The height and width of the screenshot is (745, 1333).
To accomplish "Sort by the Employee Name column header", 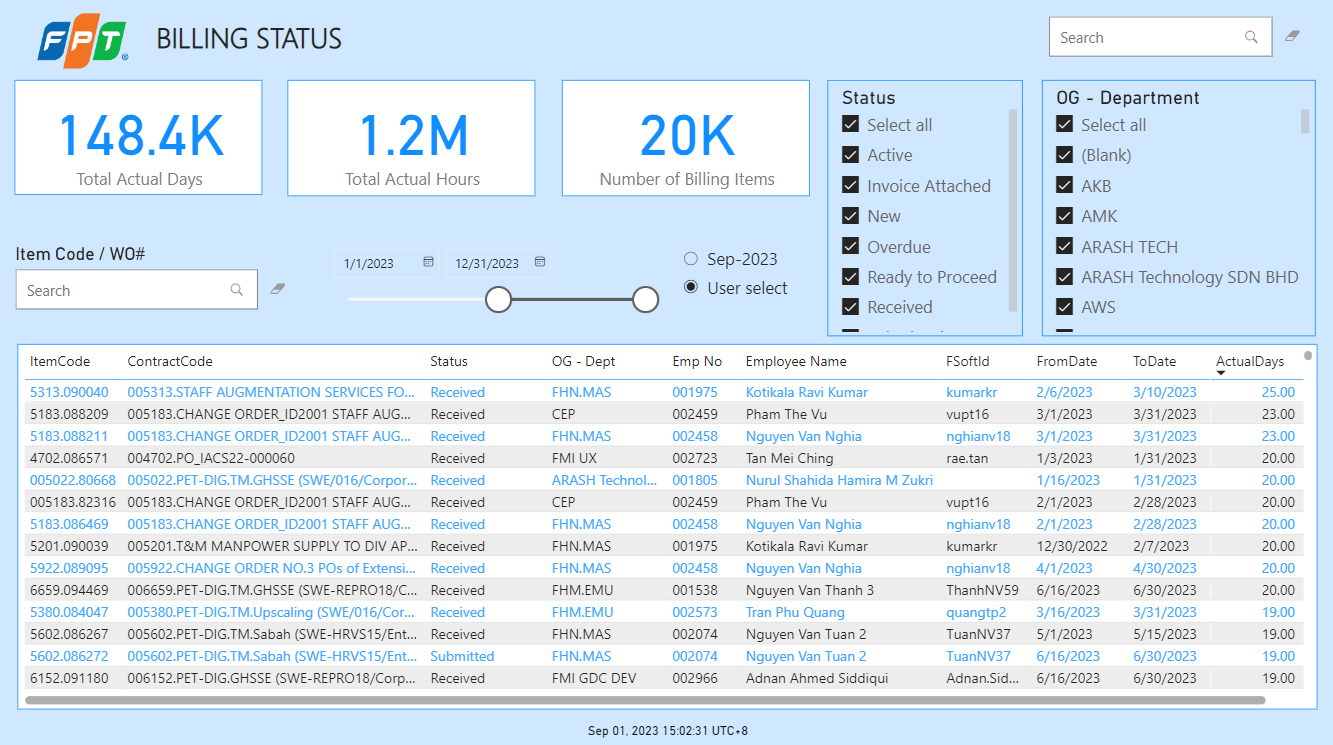I will [x=796, y=361].
